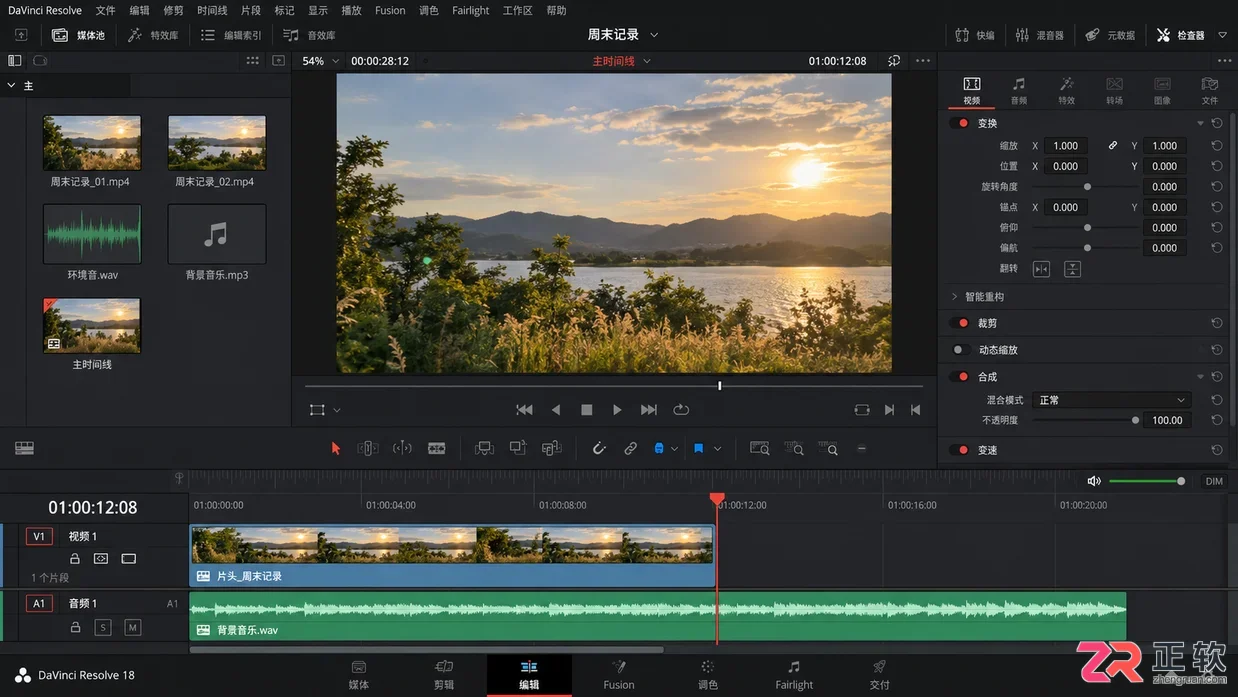The height and width of the screenshot is (697, 1238).
Task: Open the 音效库 (Sound Library) panel
Action: click(309, 35)
